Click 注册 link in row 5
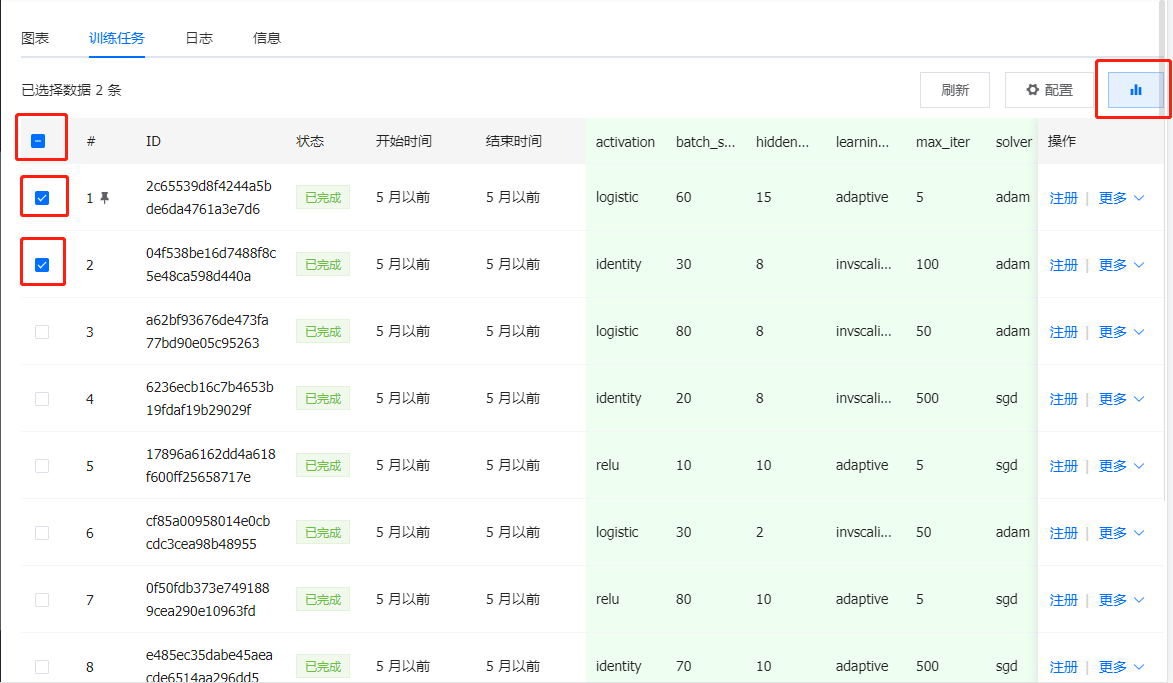 point(1063,465)
